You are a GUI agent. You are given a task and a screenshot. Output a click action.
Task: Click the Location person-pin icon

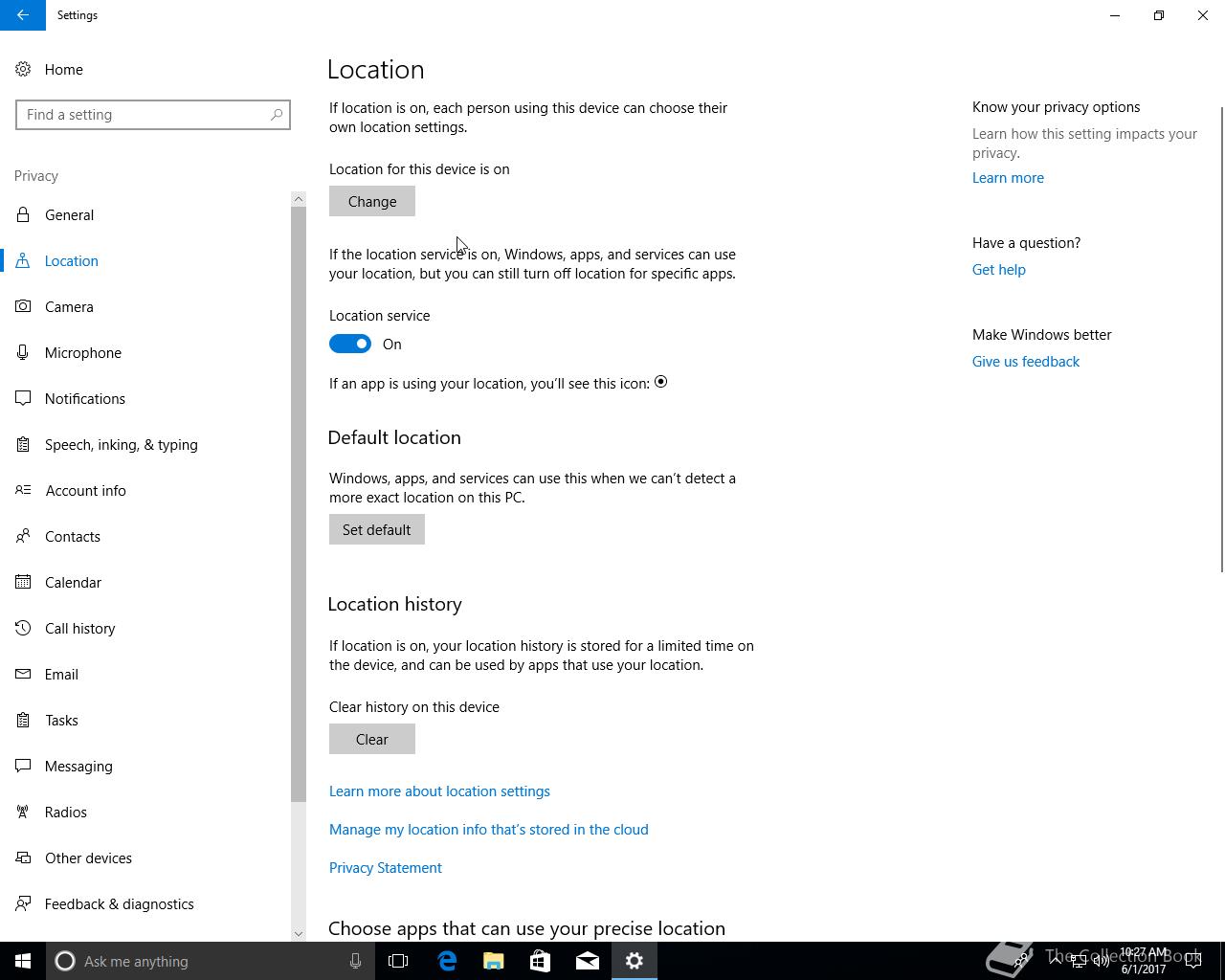pyautogui.click(x=23, y=261)
